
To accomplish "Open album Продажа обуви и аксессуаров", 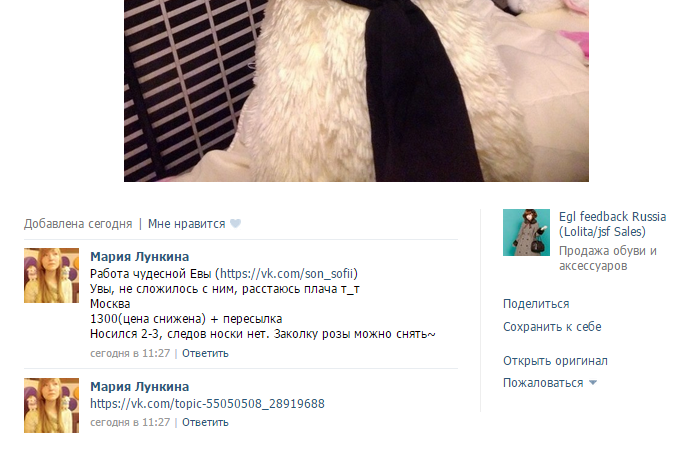I will pos(607,258).
